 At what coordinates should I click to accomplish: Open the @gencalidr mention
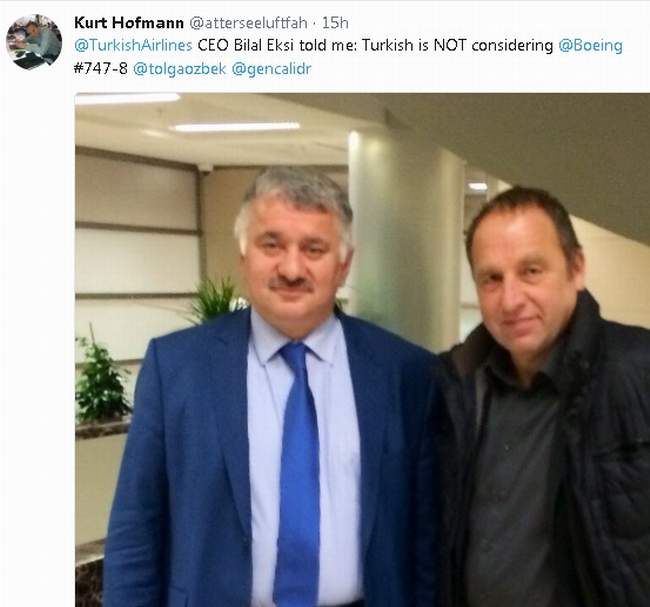[272, 69]
